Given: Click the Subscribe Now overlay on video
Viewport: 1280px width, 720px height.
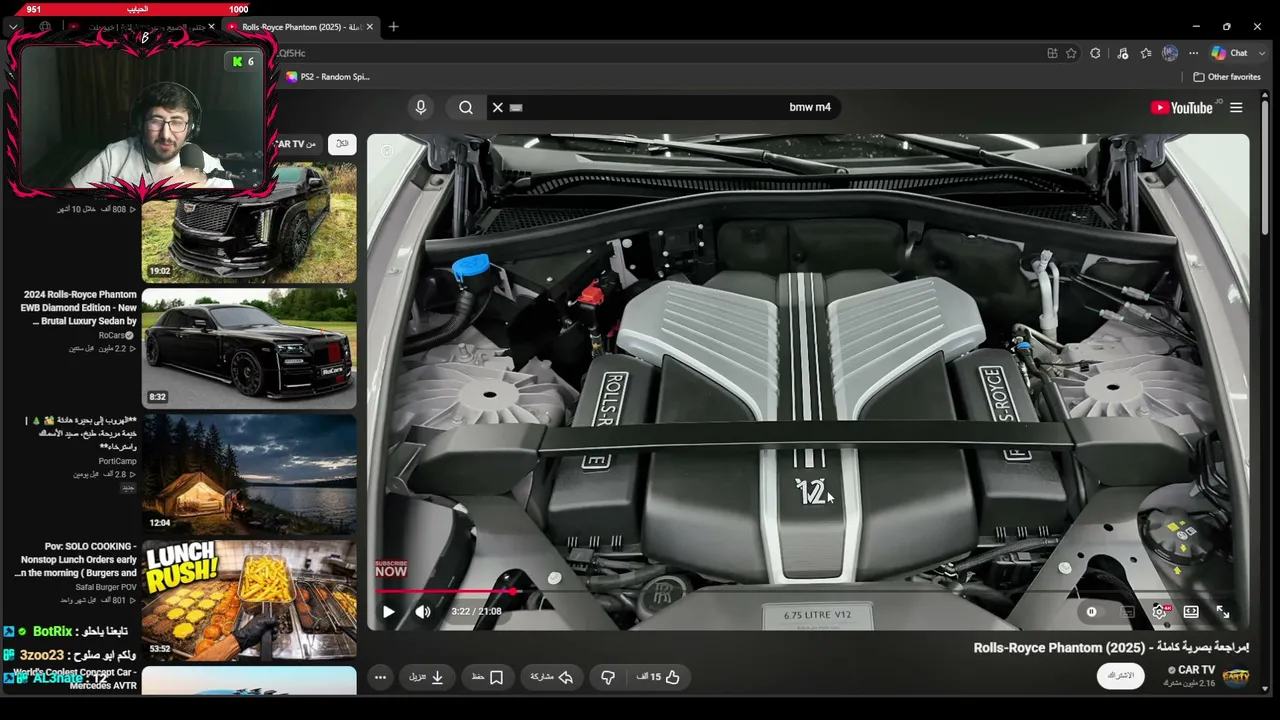Looking at the screenshot, I should pyautogui.click(x=391, y=569).
